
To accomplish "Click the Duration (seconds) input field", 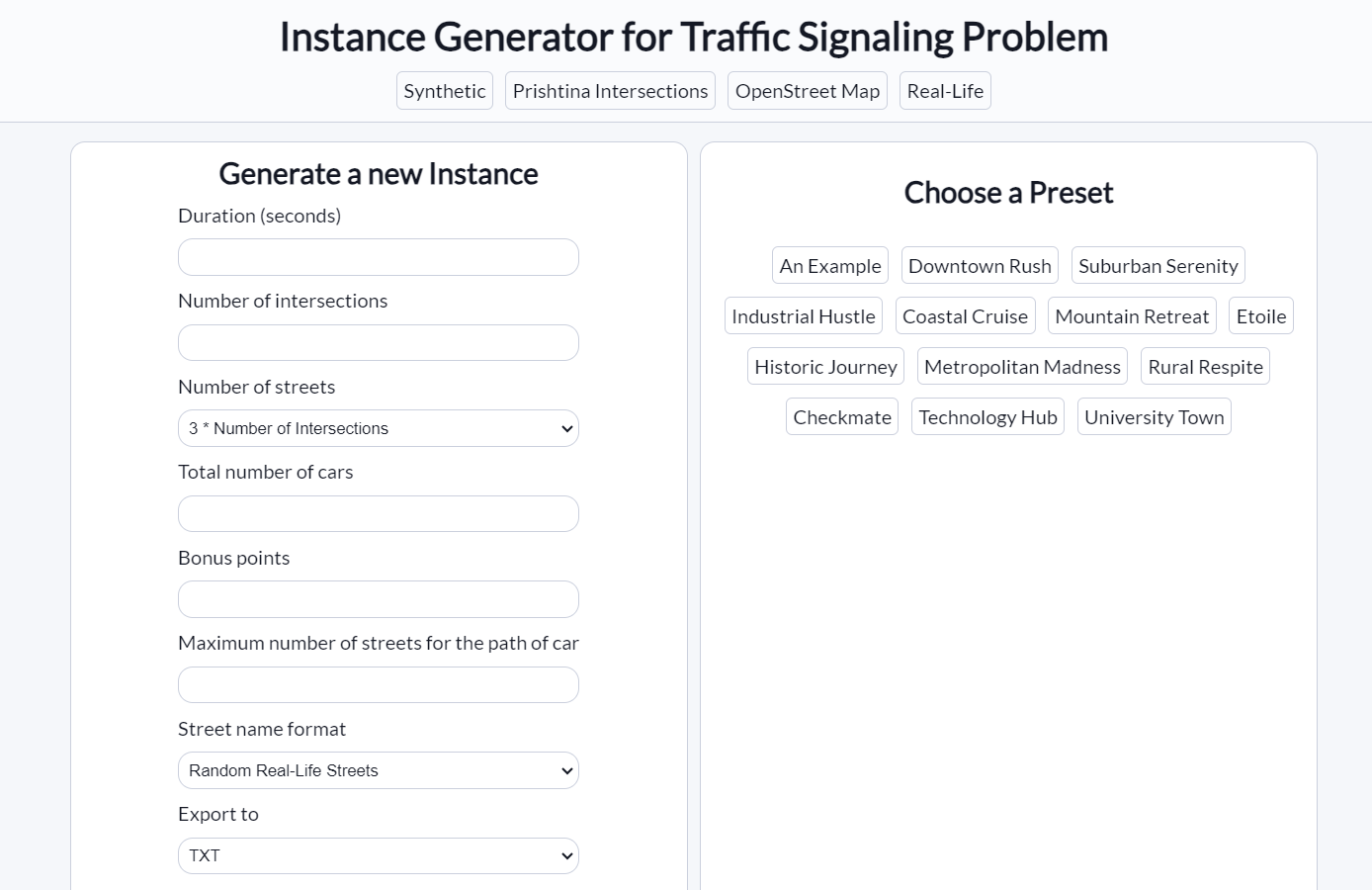I will [x=378, y=257].
